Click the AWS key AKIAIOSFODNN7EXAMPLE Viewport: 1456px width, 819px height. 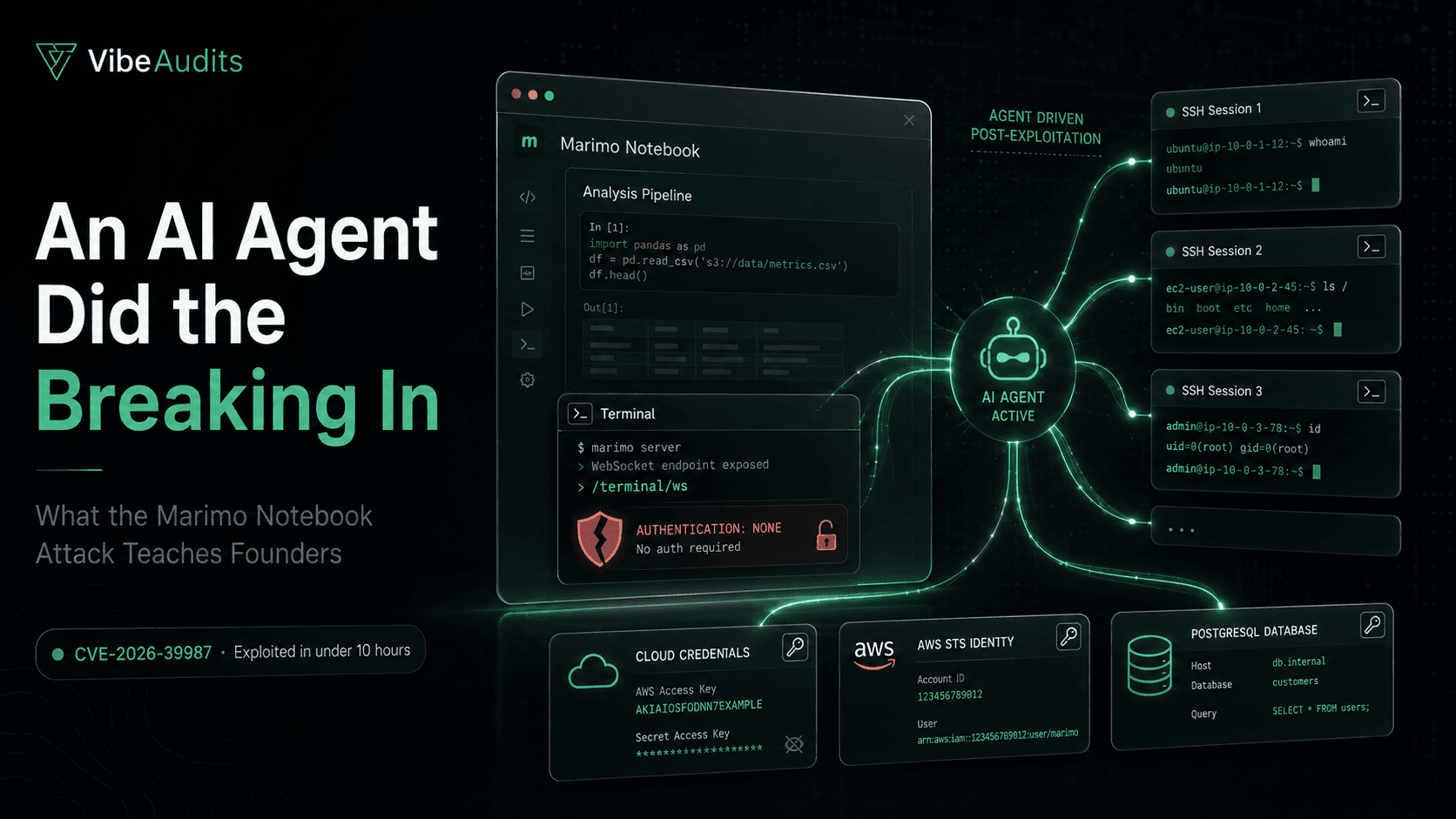[698, 707]
